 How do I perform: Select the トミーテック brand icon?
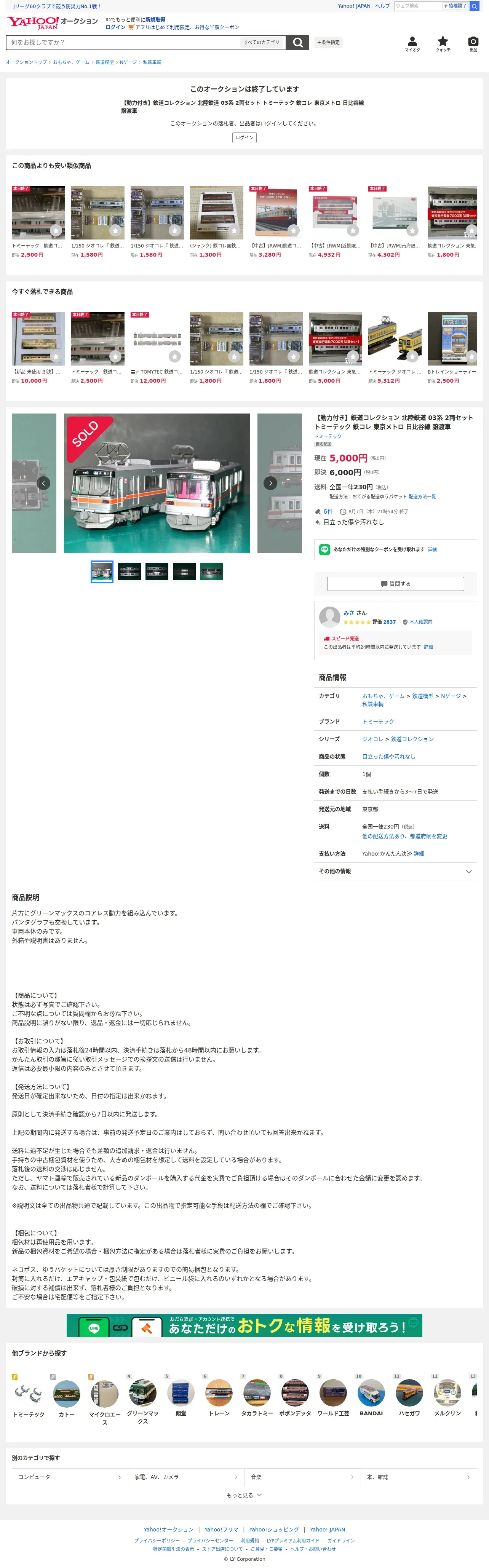[x=29, y=1393]
